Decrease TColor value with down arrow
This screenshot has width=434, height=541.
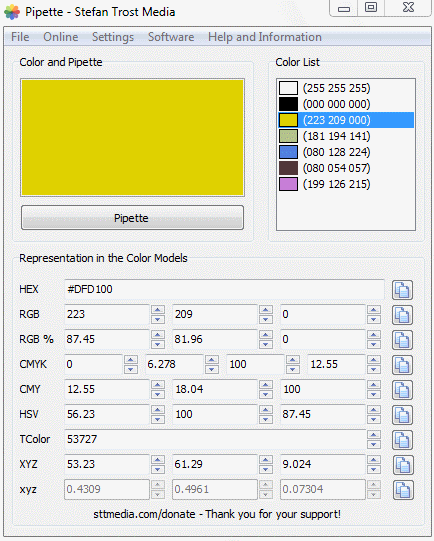[x=374, y=444]
